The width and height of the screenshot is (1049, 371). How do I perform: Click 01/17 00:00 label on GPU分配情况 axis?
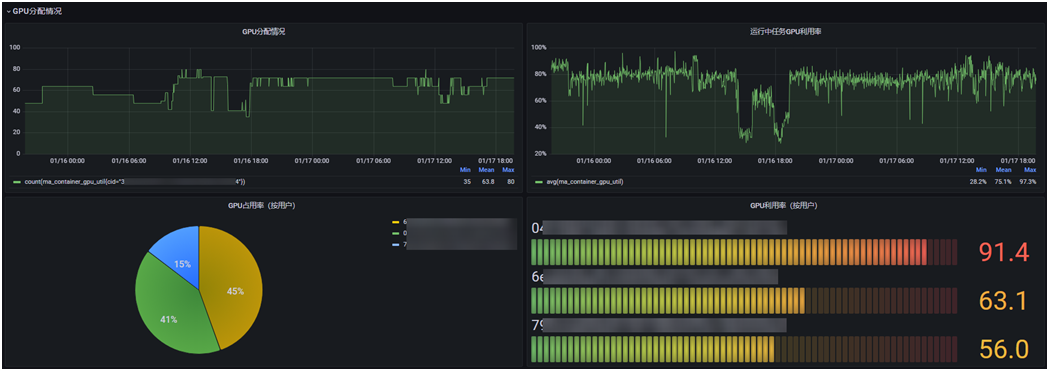pyautogui.click(x=311, y=160)
